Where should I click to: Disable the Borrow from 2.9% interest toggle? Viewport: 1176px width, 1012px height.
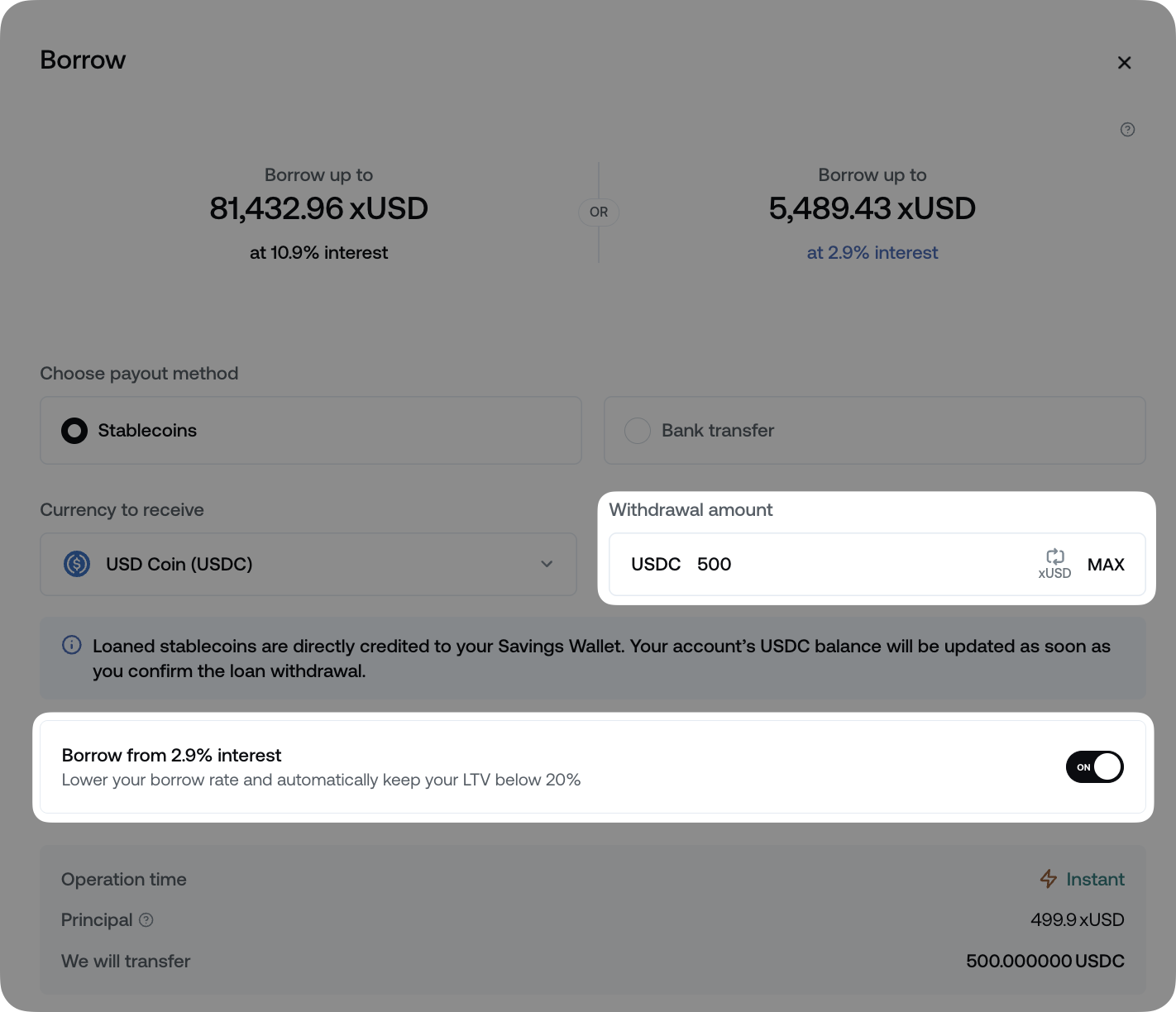pyautogui.click(x=1094, y=766)
